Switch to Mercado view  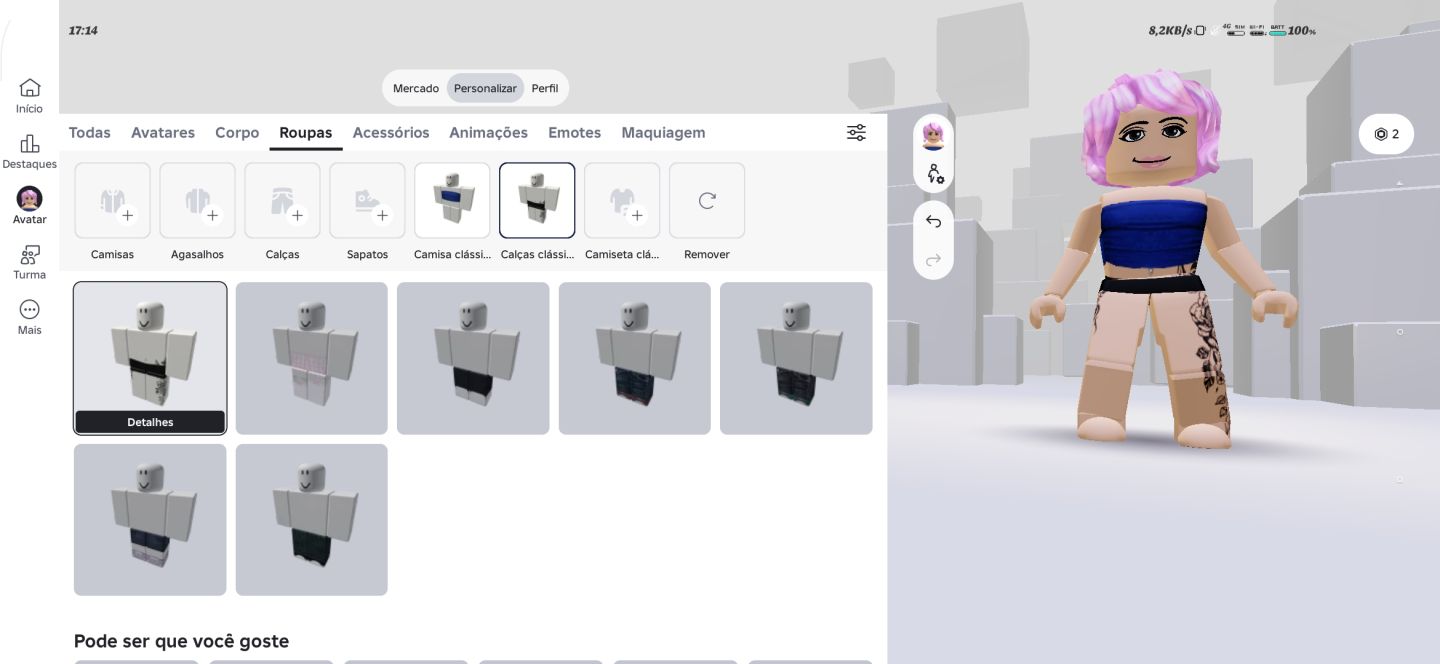416,88
